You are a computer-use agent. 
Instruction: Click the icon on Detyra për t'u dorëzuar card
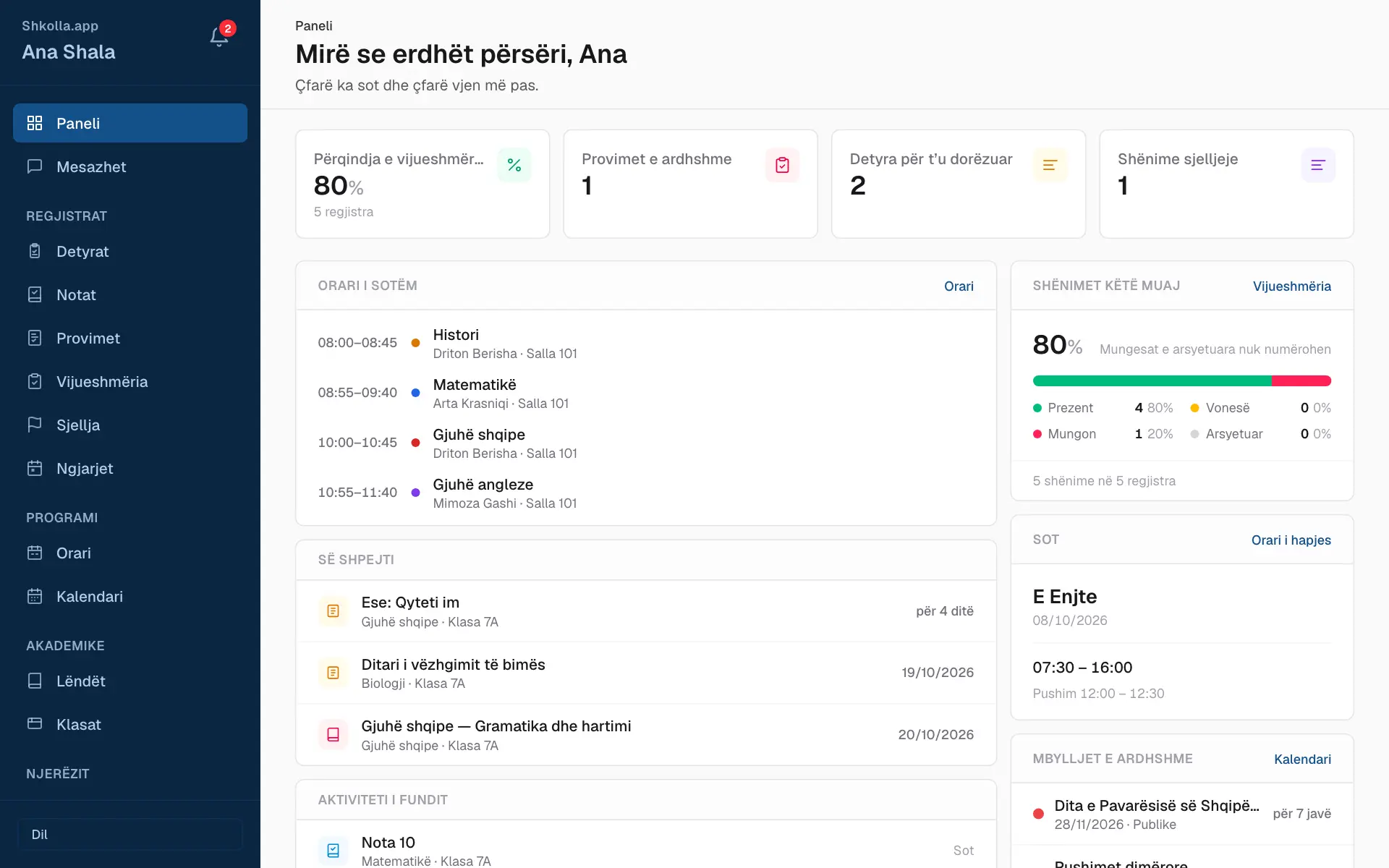click(x=1050, y=165)
